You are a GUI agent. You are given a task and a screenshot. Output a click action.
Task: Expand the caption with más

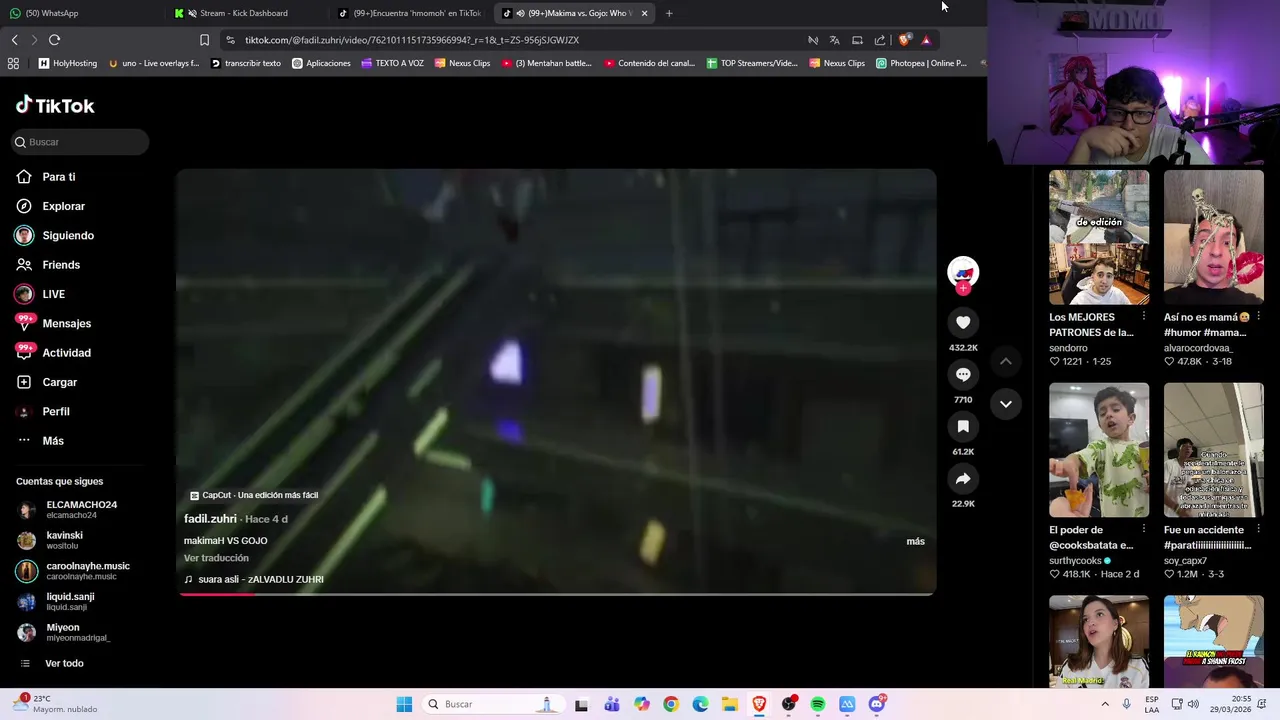(x=915, y=541)
